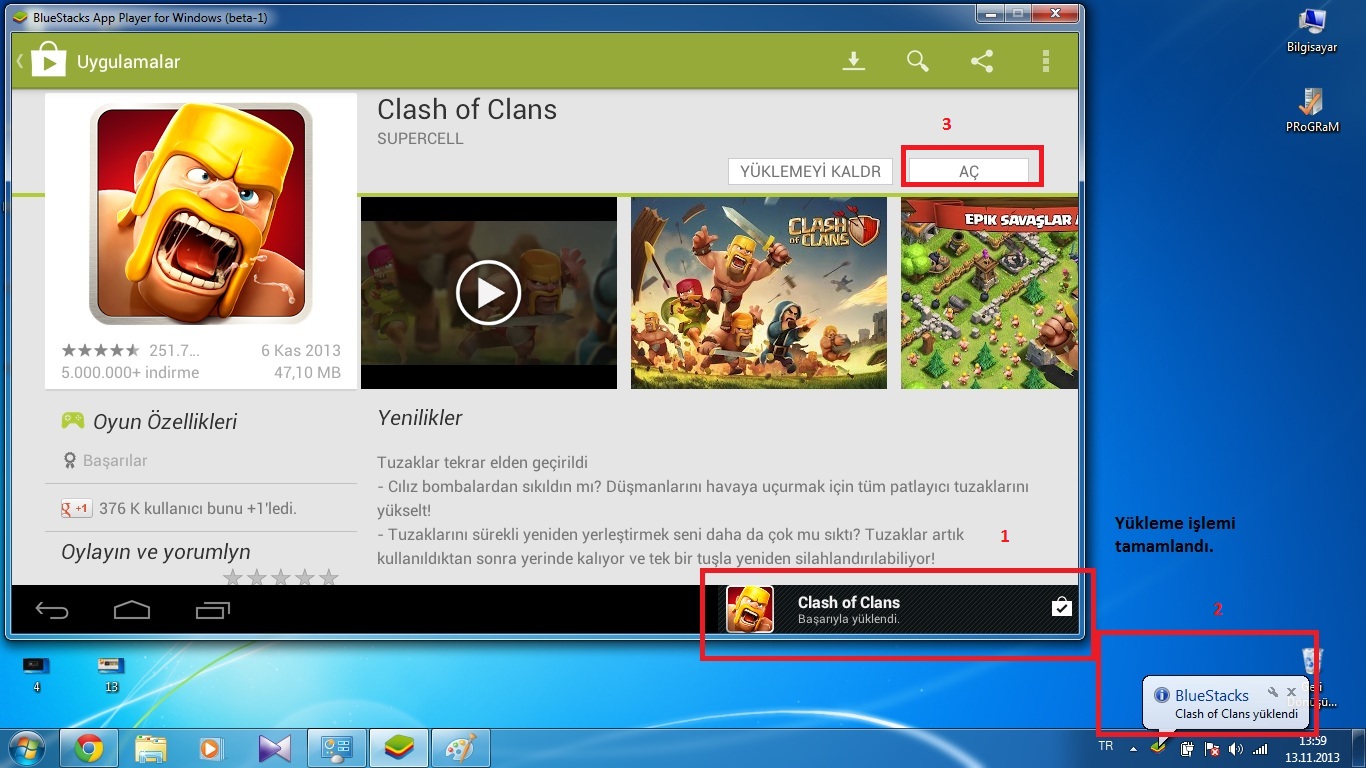Click the balloon wrench settings icon
The image size is (1366, 768).
(1273, 692)
